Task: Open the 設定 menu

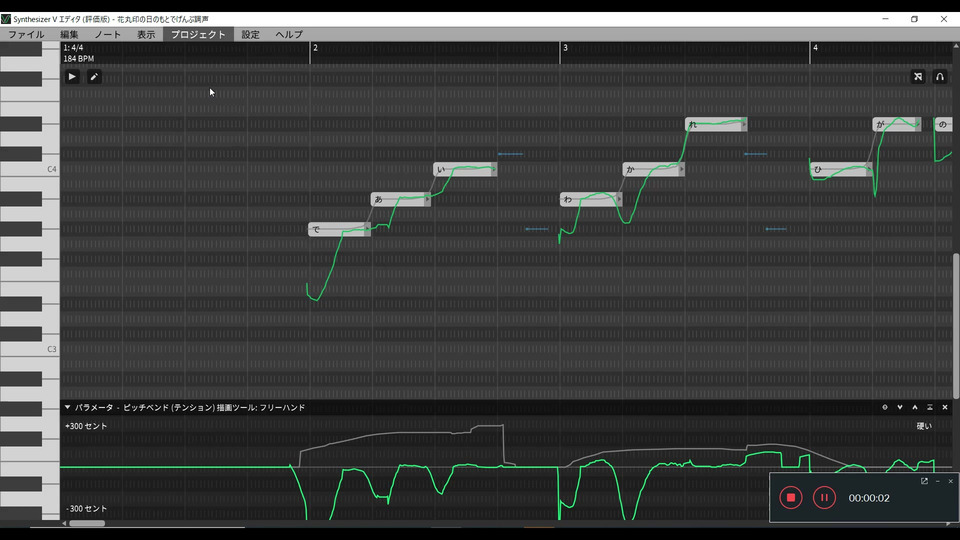Action: [250, 34]
